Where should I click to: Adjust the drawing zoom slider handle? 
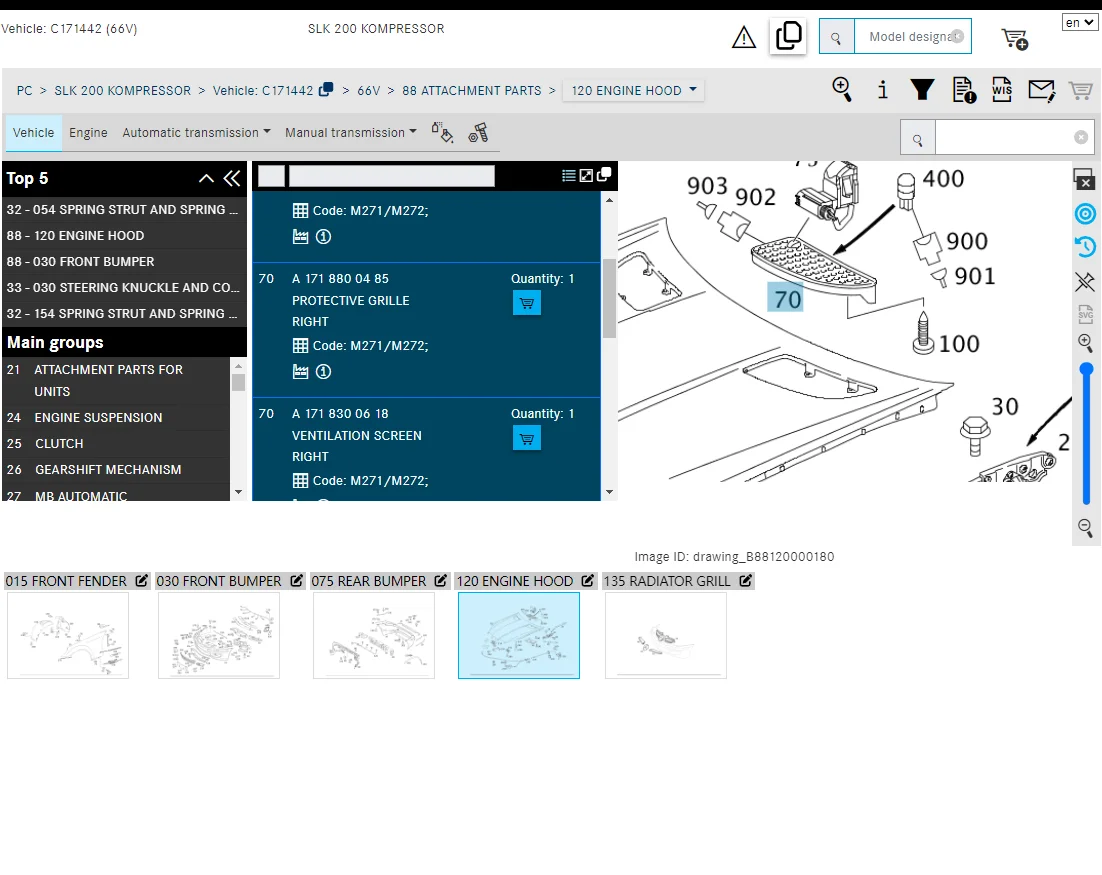point(1087,369)
